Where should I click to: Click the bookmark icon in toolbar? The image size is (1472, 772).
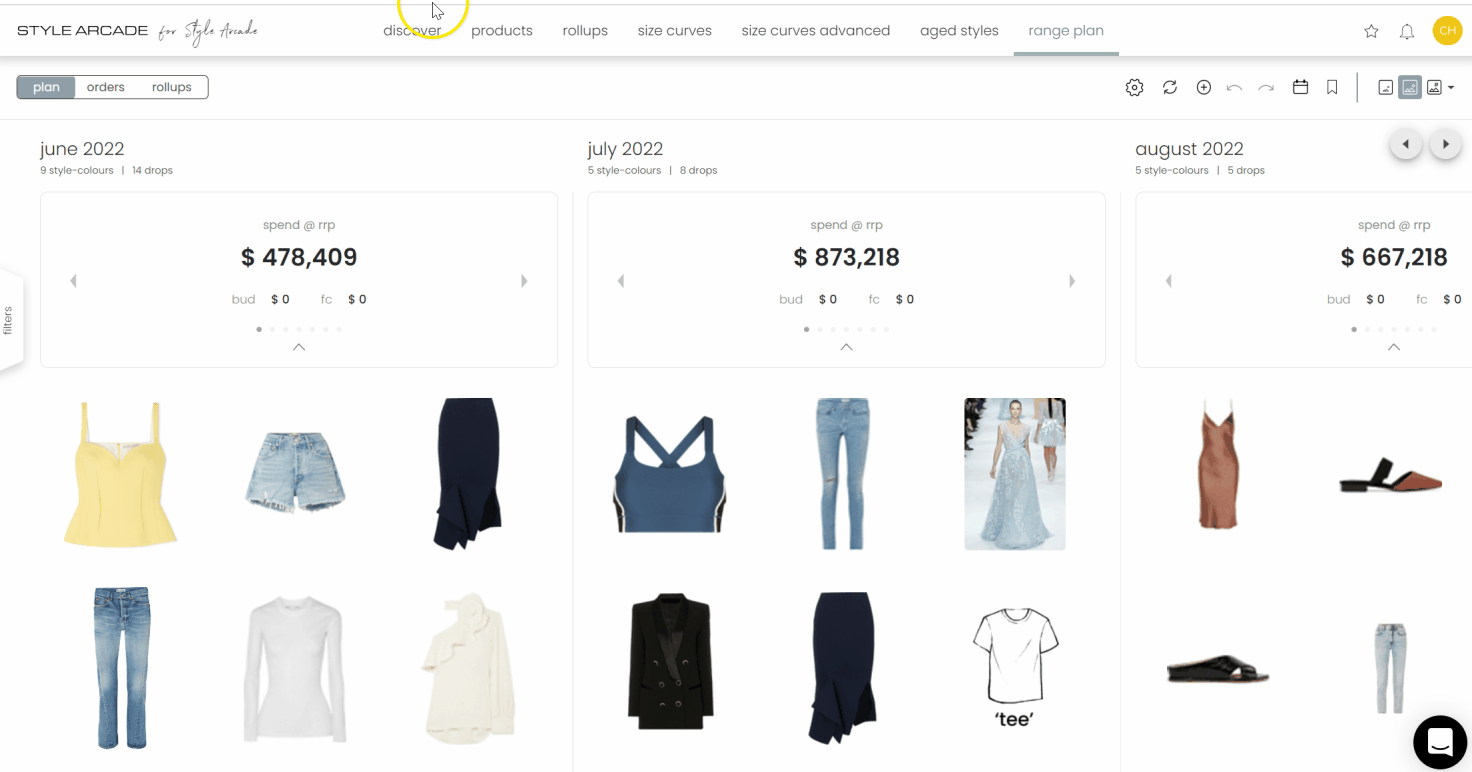1332,88
